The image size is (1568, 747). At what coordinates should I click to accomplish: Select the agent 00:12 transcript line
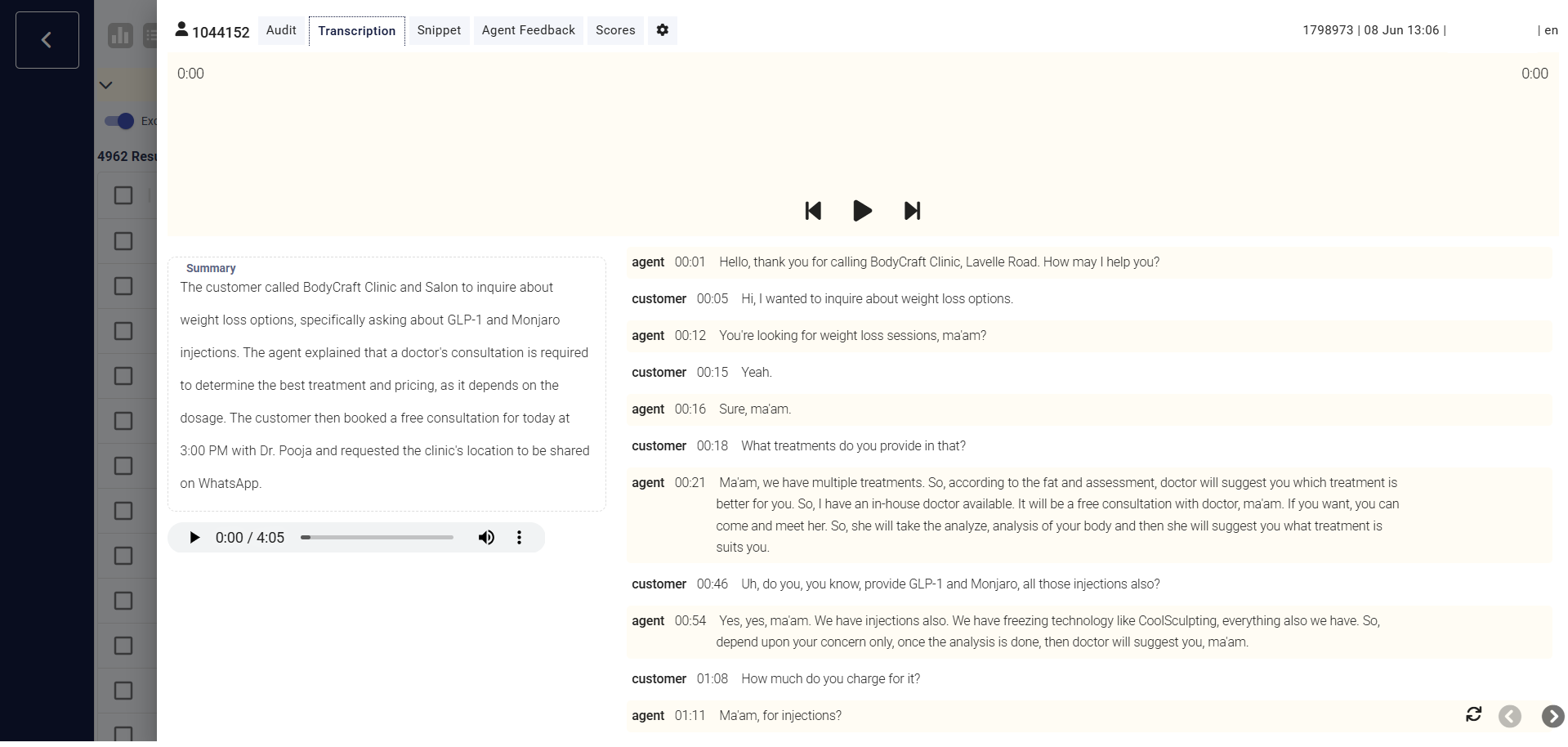[1088, 336]
